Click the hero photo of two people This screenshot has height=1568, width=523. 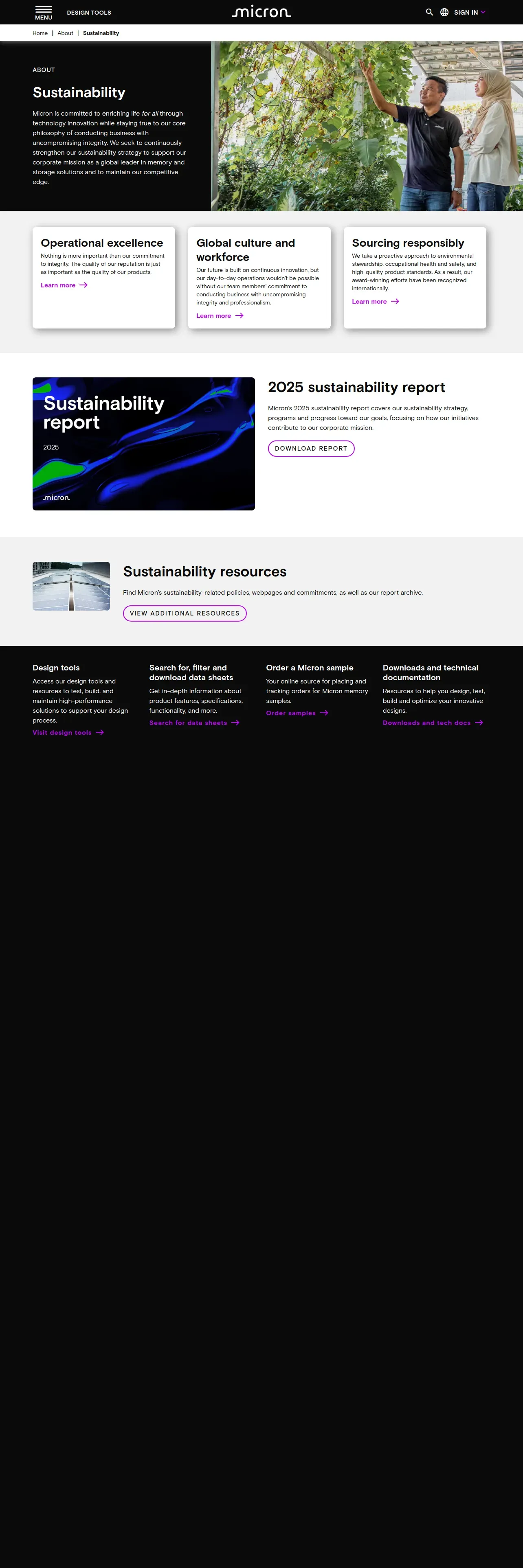(x=367, y=126)
